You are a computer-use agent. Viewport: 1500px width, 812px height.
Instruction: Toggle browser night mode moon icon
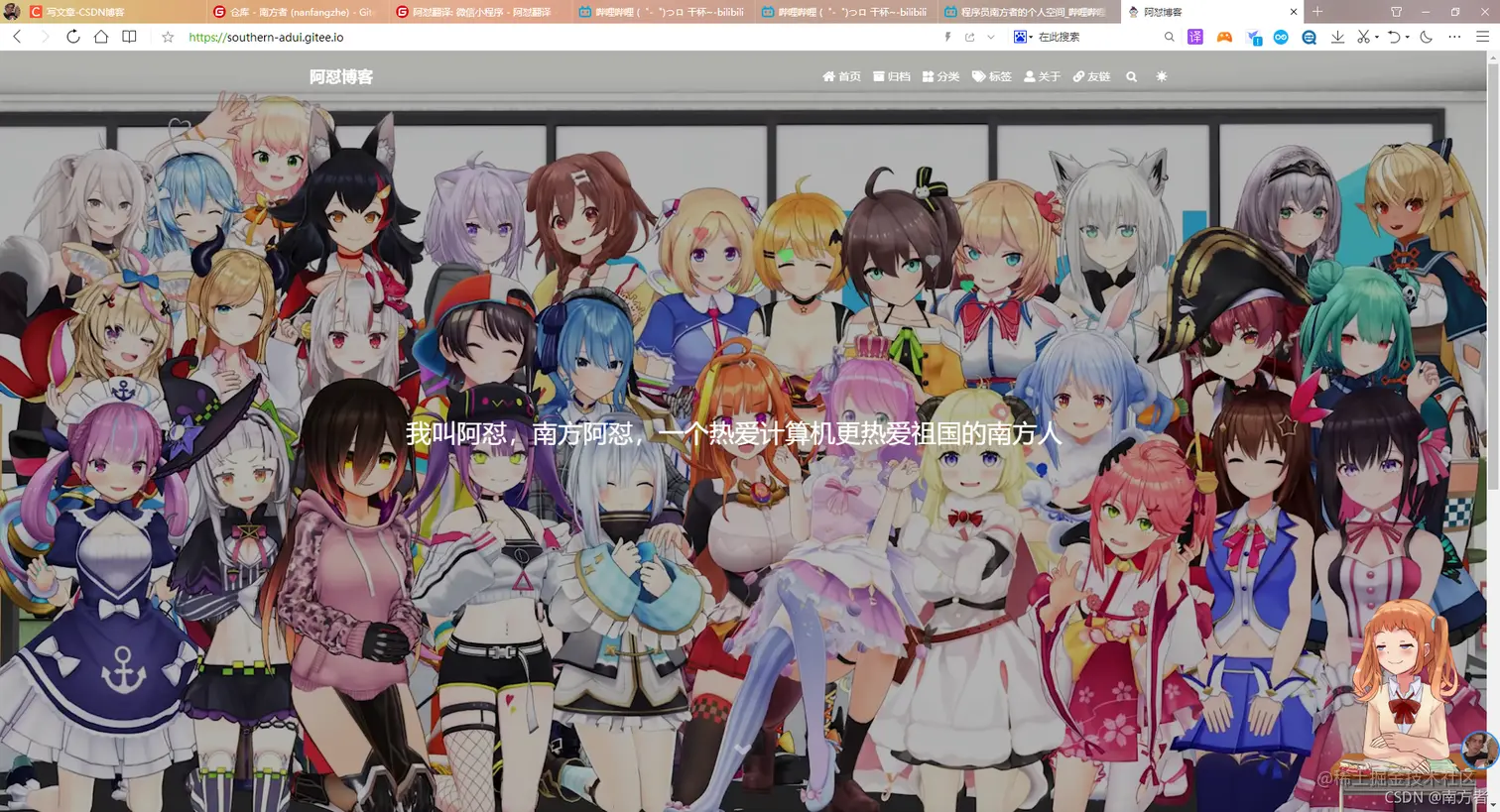coord(1427,37)
